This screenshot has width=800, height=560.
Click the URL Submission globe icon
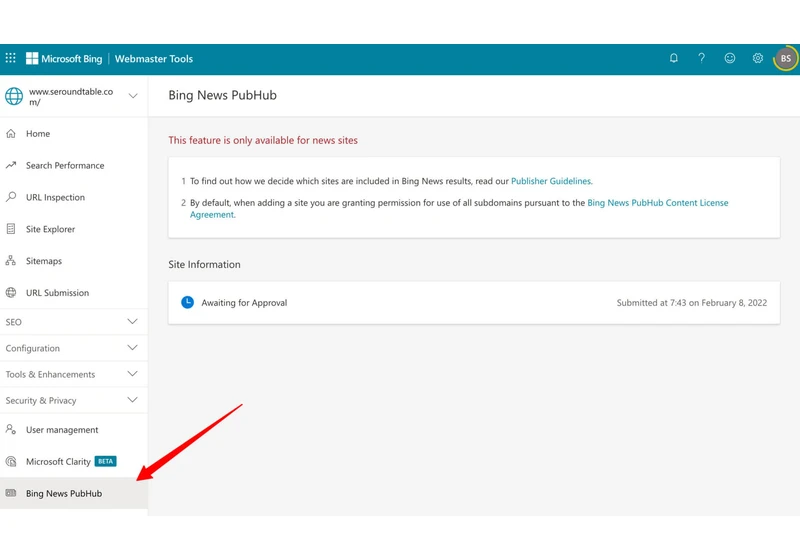(11, 292)
